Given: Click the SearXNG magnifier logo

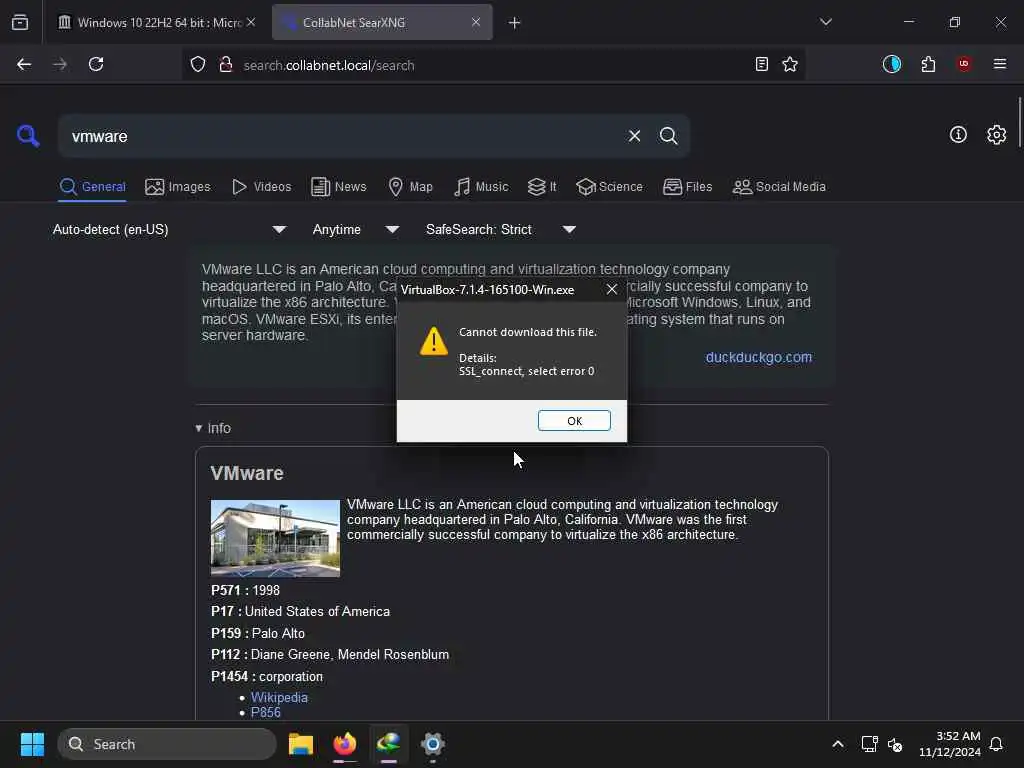Looking at the screenshot, I should (28, 136).
